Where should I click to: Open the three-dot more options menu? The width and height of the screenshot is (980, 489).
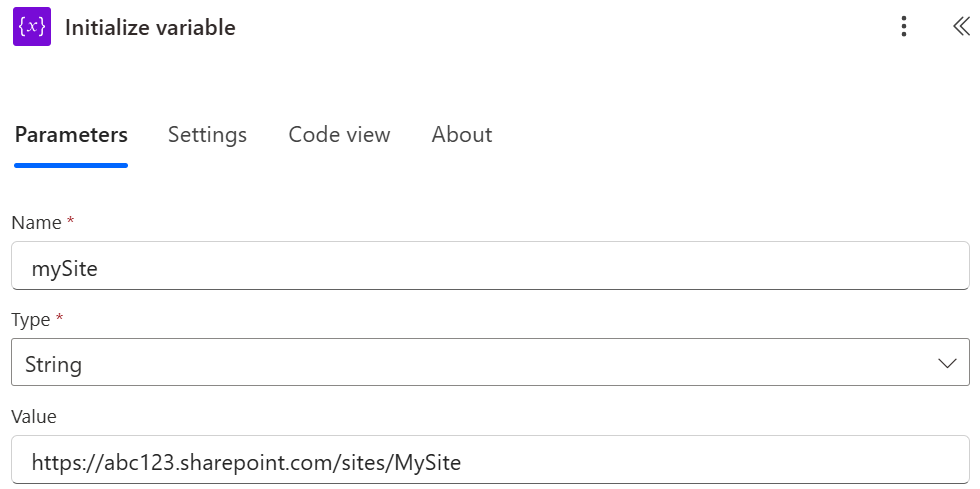point(904,27)
